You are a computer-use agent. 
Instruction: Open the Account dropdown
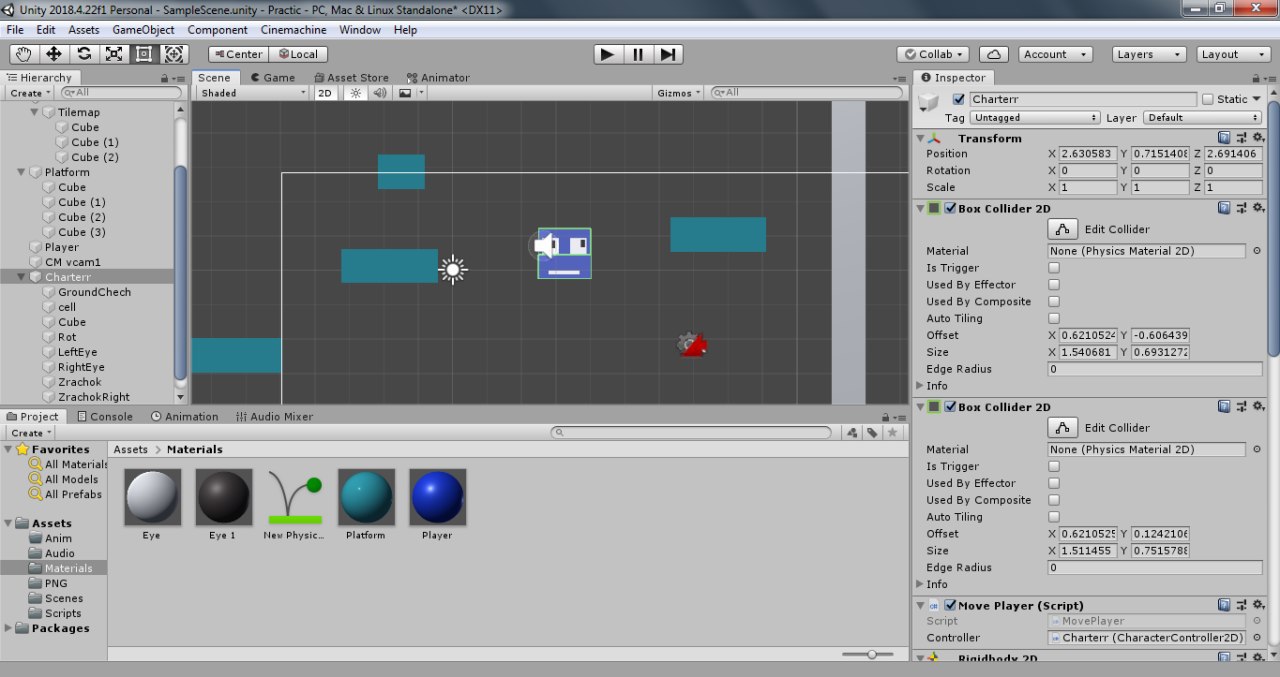point(1054,54)
